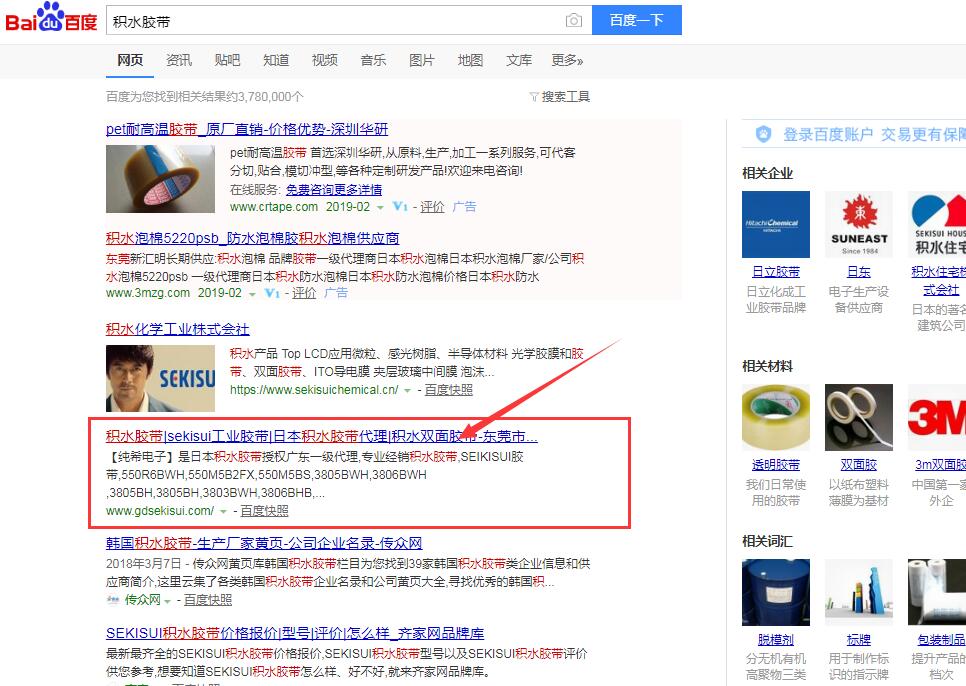Click the search input with 积水胶带
Image resolution: width=966 pixels, height=686 pixels.
click(336, 21)
